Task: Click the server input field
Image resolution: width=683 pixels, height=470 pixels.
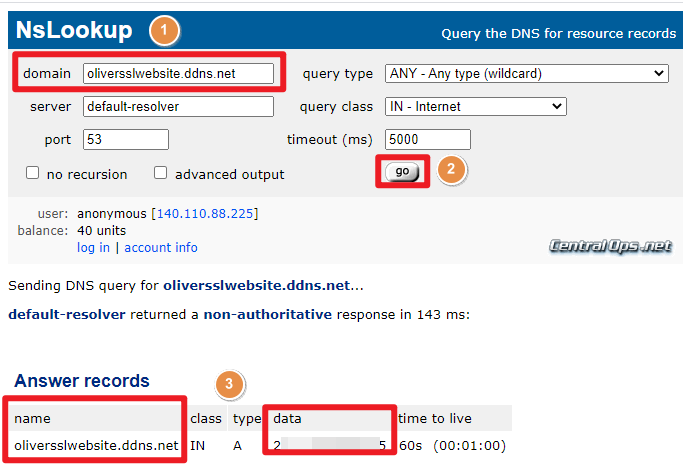Action: point(178,106)
